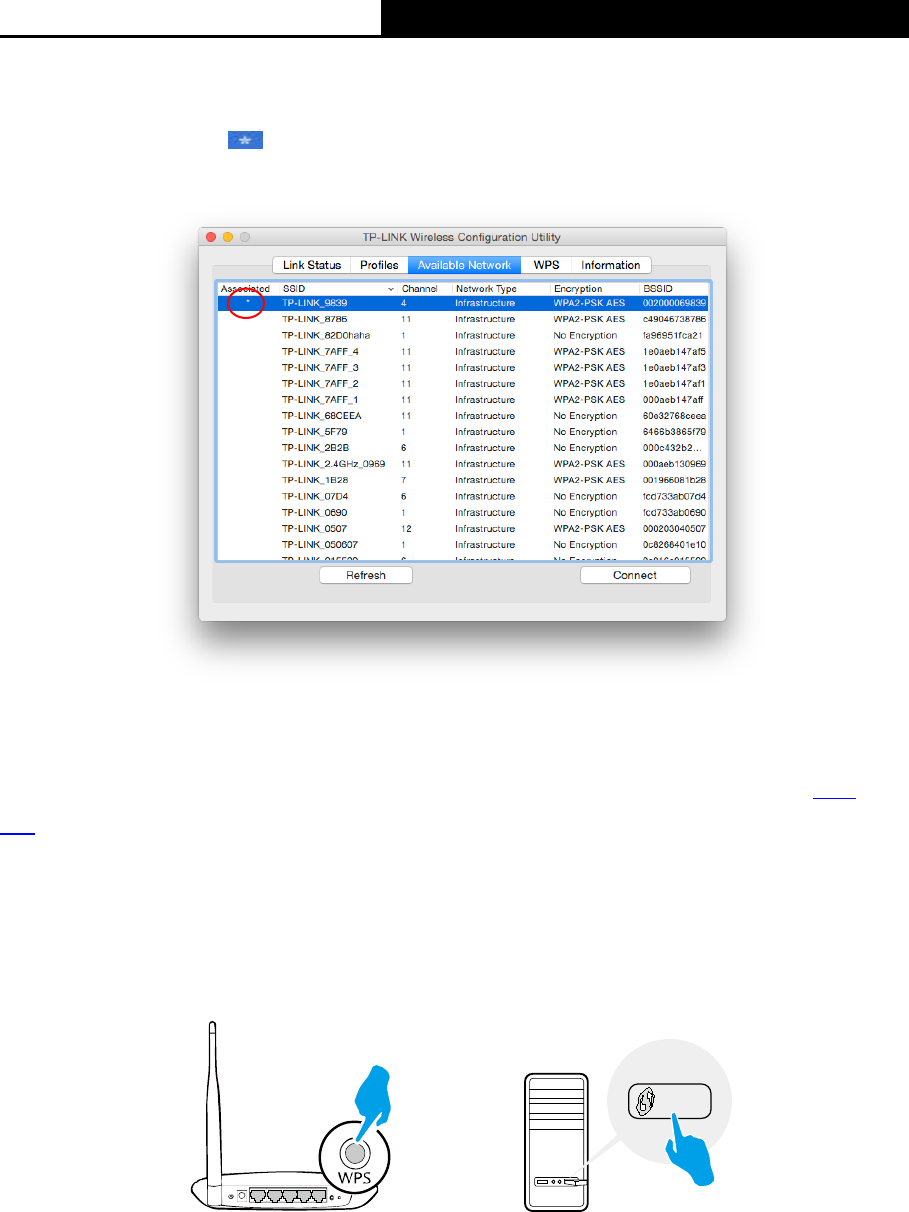909x1212 pixels.
Task: Click the Connect button
Action: [635, 575]
